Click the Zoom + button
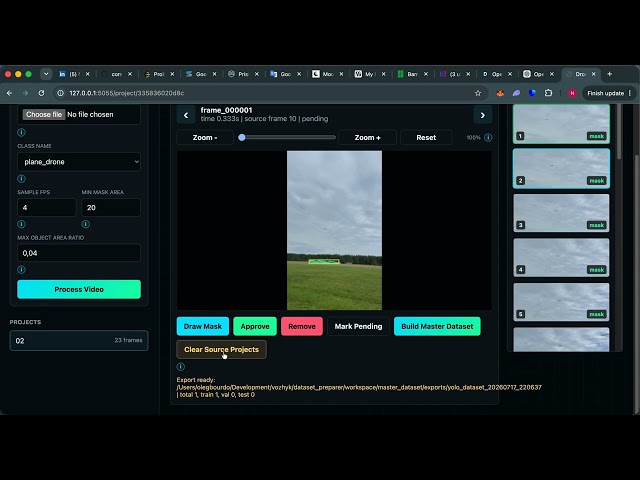This screenshot has height=480, width=640. click(367, 138)
